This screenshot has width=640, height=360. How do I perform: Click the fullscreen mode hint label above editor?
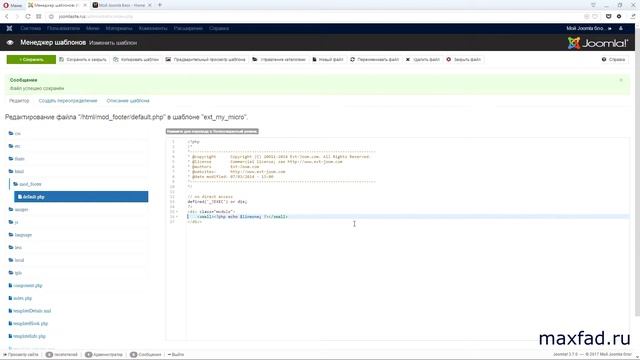tap(212, 131)
